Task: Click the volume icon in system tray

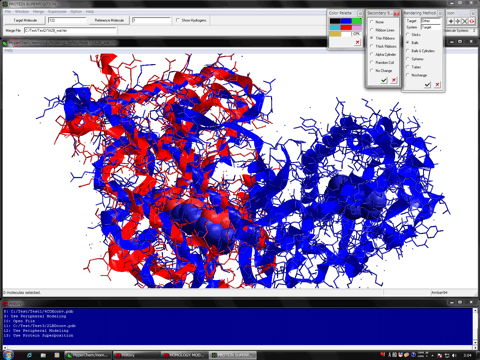Action: [454, 356]
